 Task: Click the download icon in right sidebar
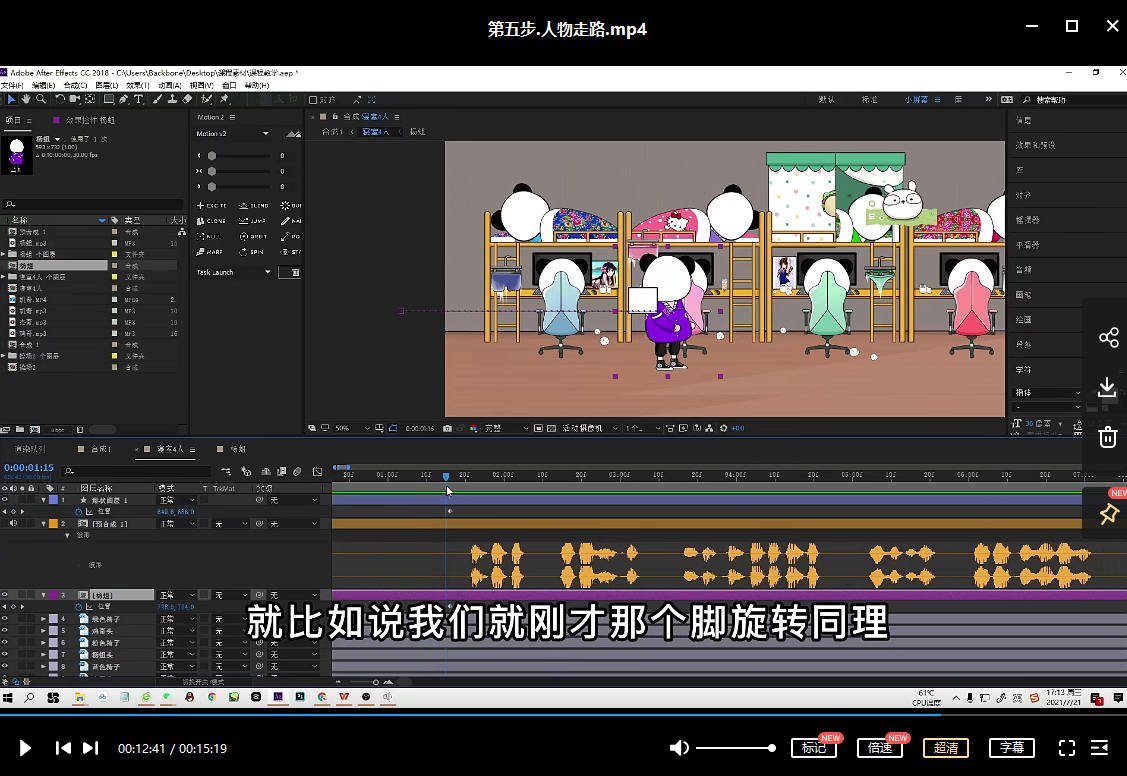[1107, 387]
